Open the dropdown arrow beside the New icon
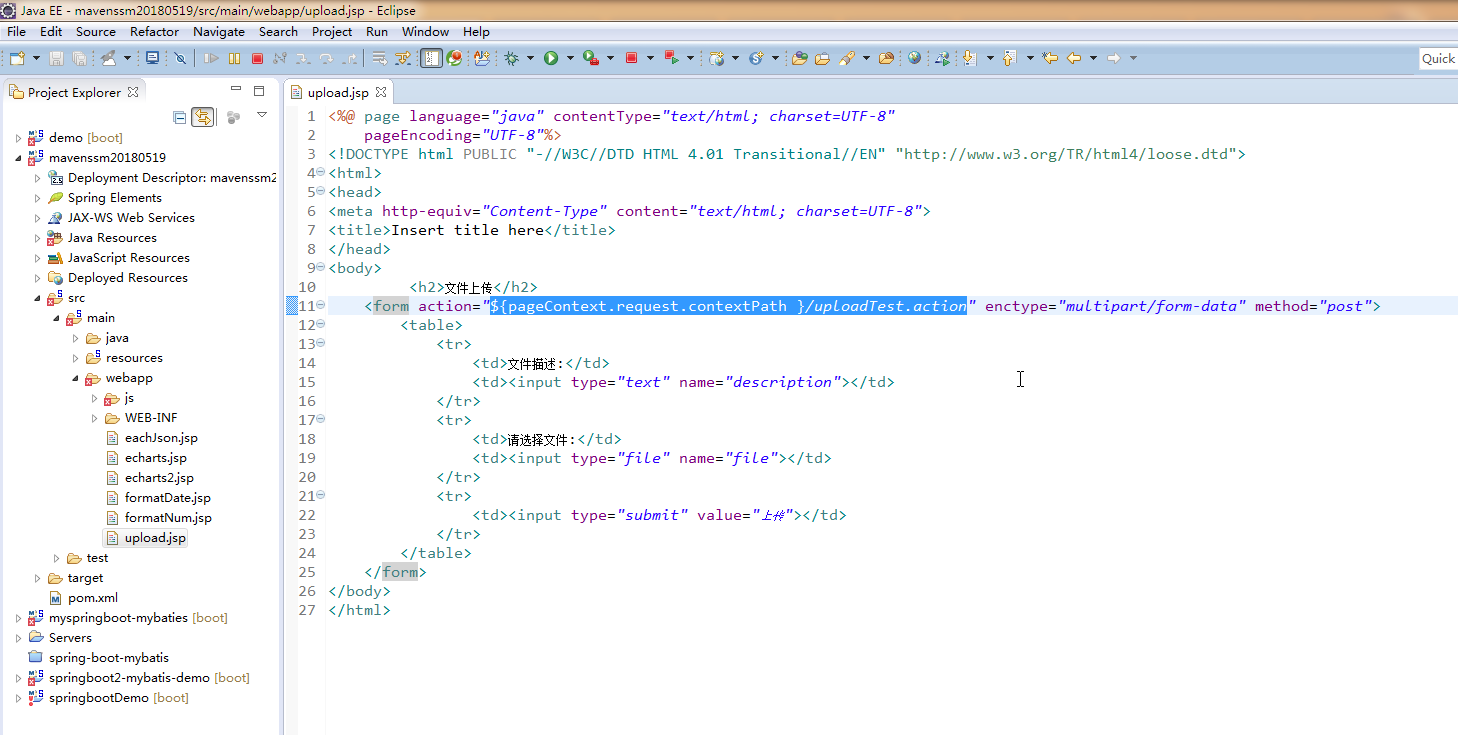This screenshot has height=735, width=1458. click(x=36, y=58)
